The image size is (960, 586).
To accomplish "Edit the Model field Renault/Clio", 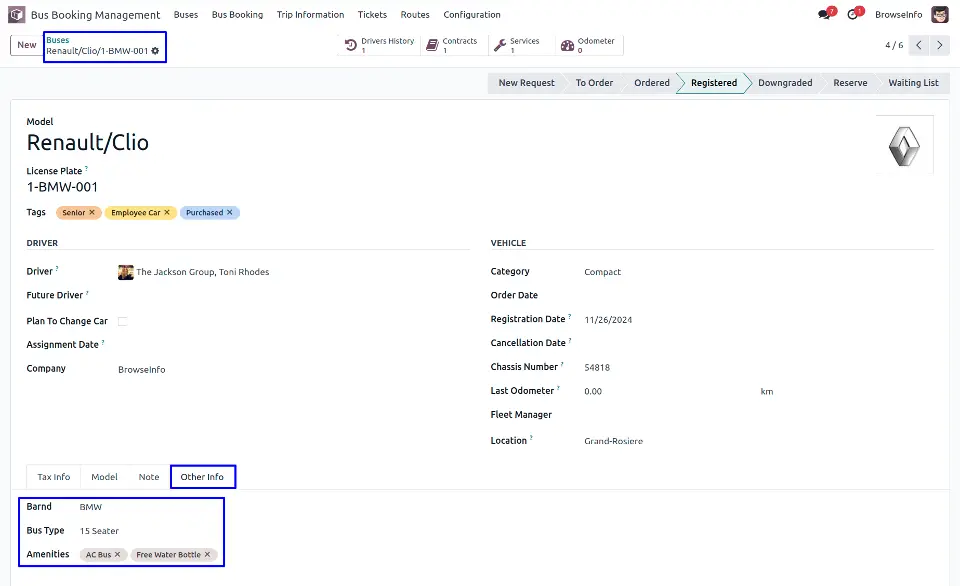I will point(88,143).
